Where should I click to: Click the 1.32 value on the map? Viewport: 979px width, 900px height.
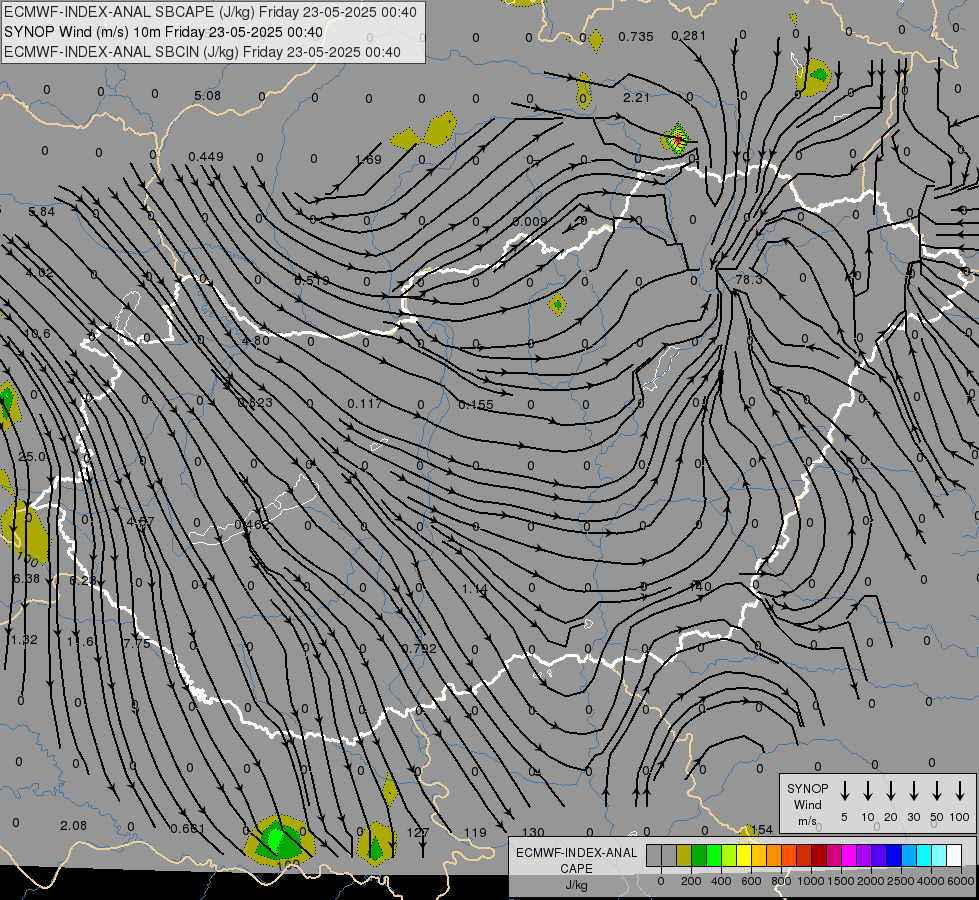pos(24,640)
